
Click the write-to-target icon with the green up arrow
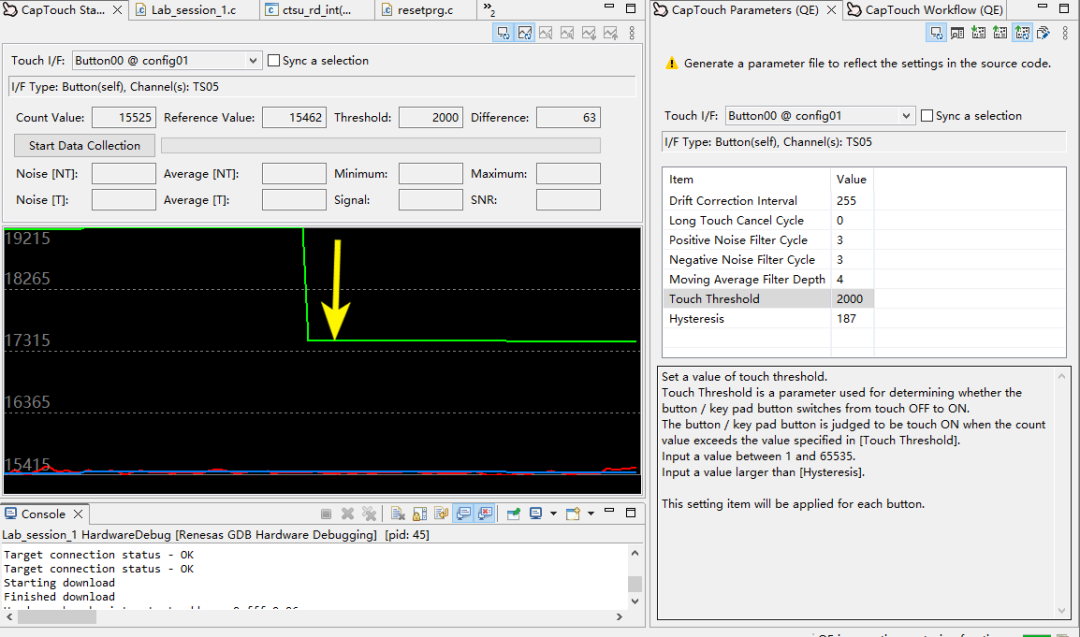click(x=1000, y=33)
